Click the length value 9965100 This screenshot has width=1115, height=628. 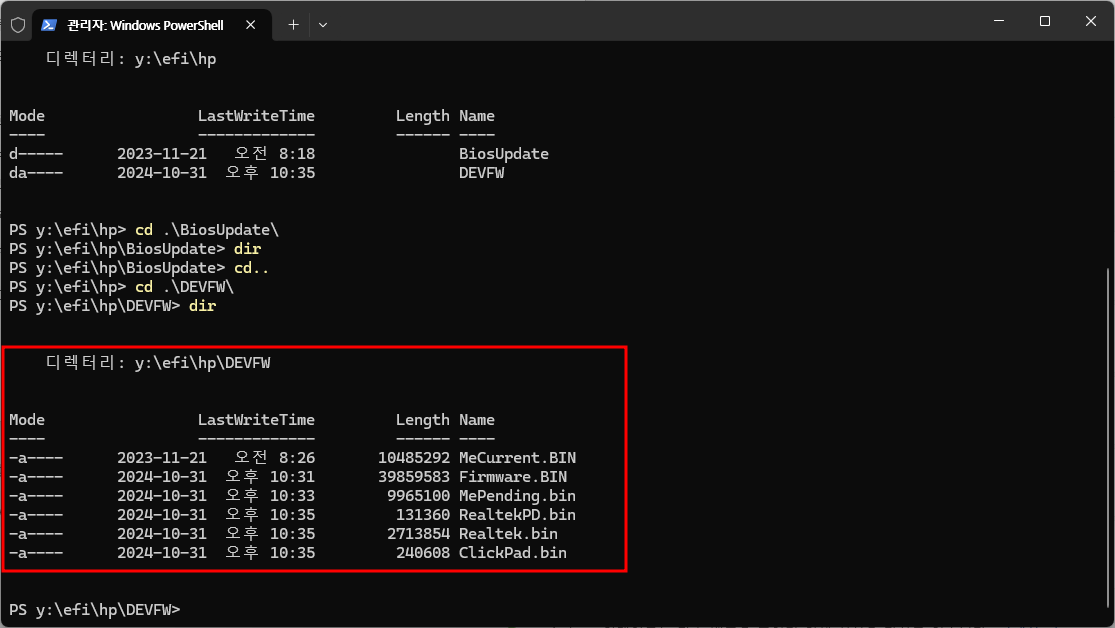point(418,496)
